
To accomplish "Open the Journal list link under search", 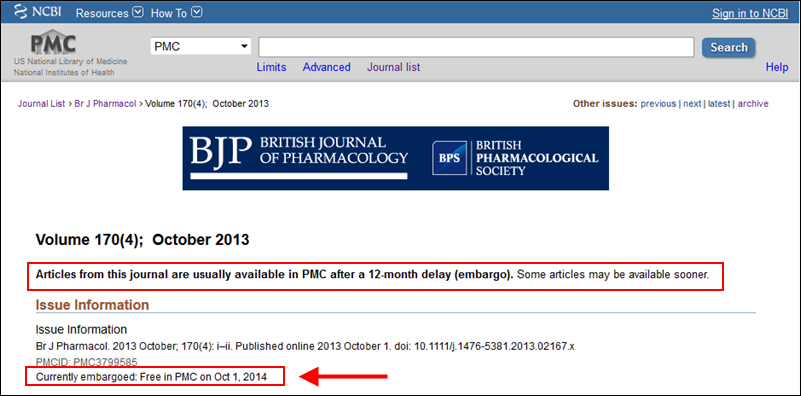I will (x=393, y=67).
